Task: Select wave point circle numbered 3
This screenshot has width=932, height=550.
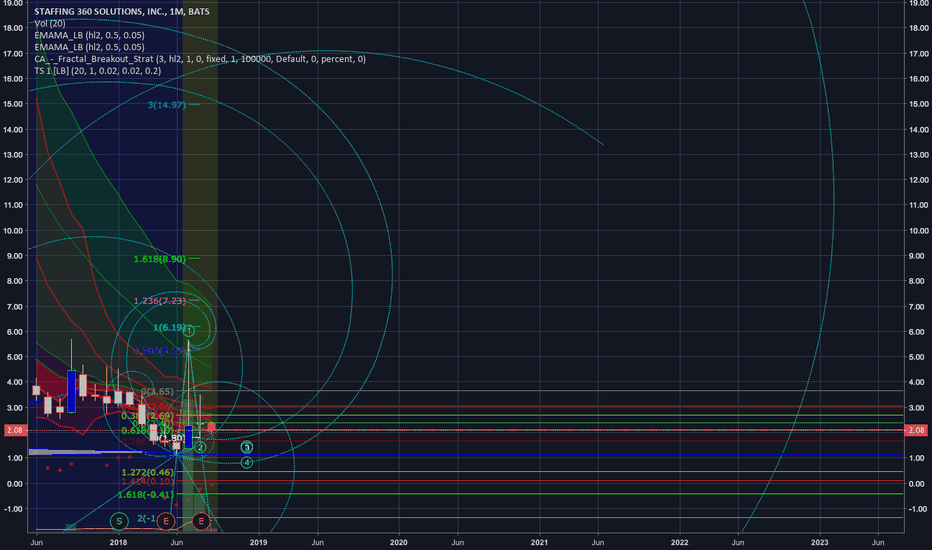Action: (x=247, y=447)
